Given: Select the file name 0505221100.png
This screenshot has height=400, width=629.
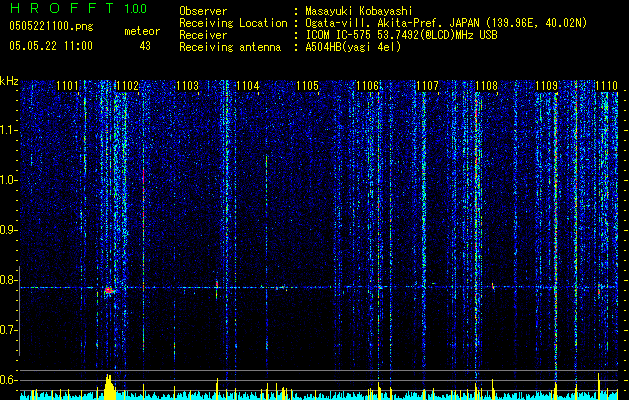Looking at the screenshot, I should pyautogui.click(x=51, y=26).
